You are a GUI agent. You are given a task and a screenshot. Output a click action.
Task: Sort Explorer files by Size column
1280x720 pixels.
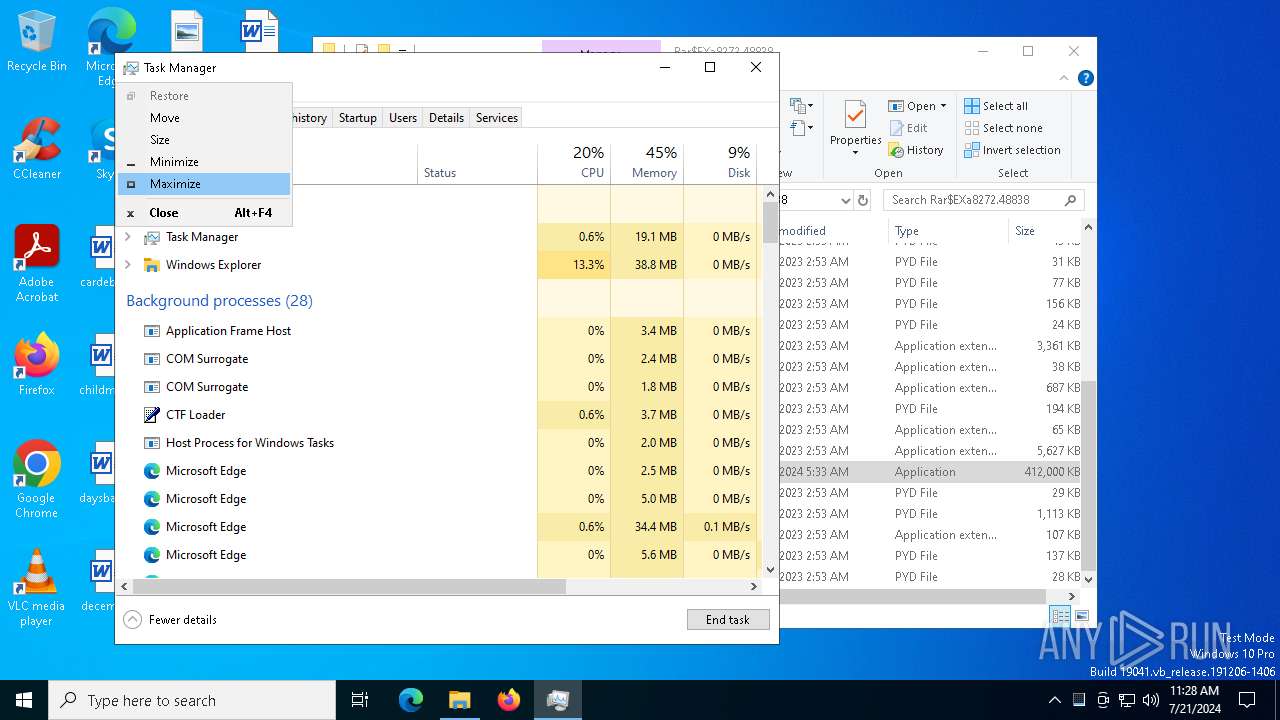pyautogui.click(x=1044, y=231)
